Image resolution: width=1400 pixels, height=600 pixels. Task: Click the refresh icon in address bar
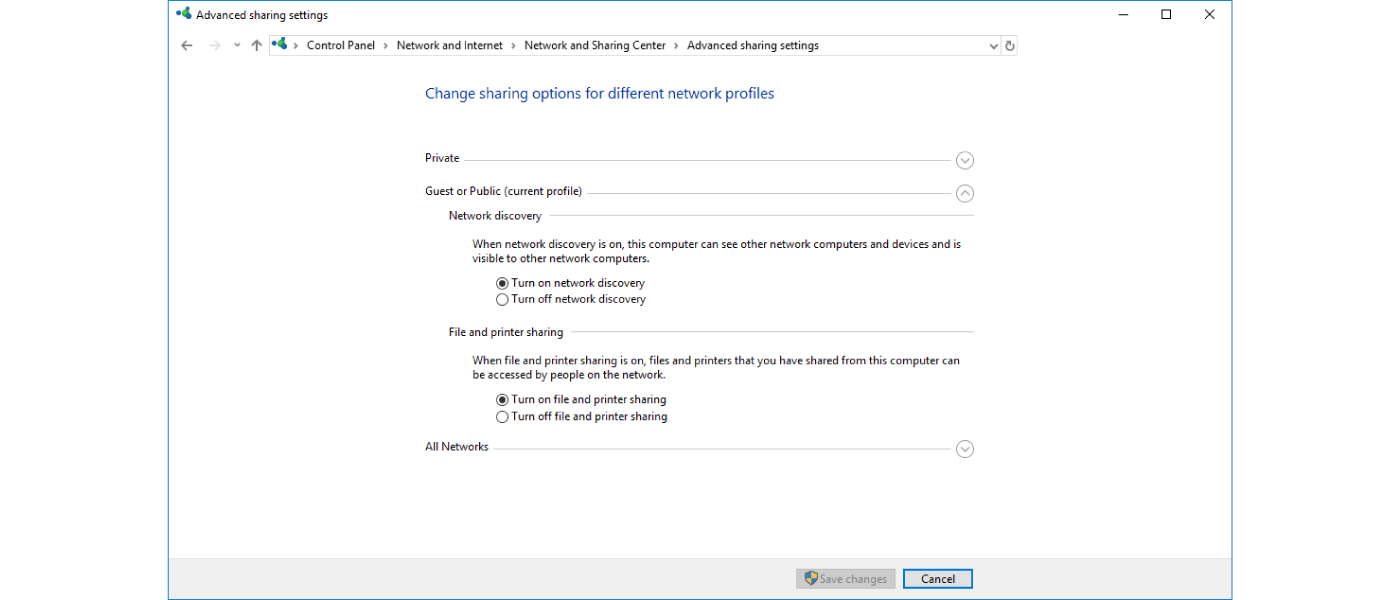click(x=1009, y=45)
